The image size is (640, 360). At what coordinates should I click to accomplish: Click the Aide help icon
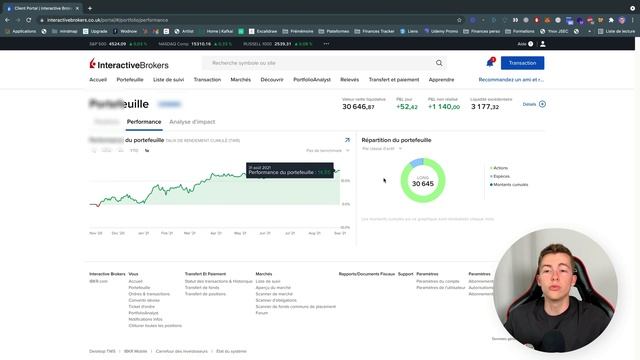[x=531, y=44]
